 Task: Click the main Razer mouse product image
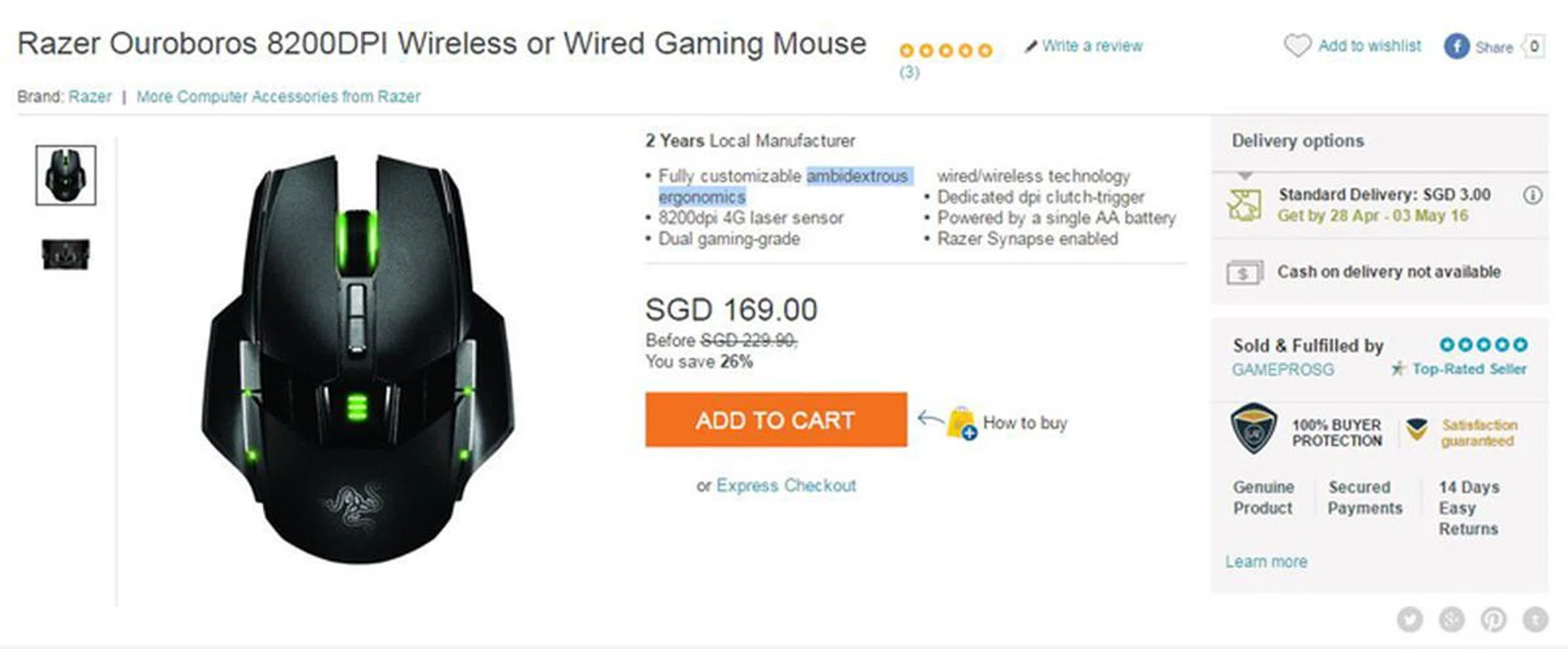tap(358, 359)
